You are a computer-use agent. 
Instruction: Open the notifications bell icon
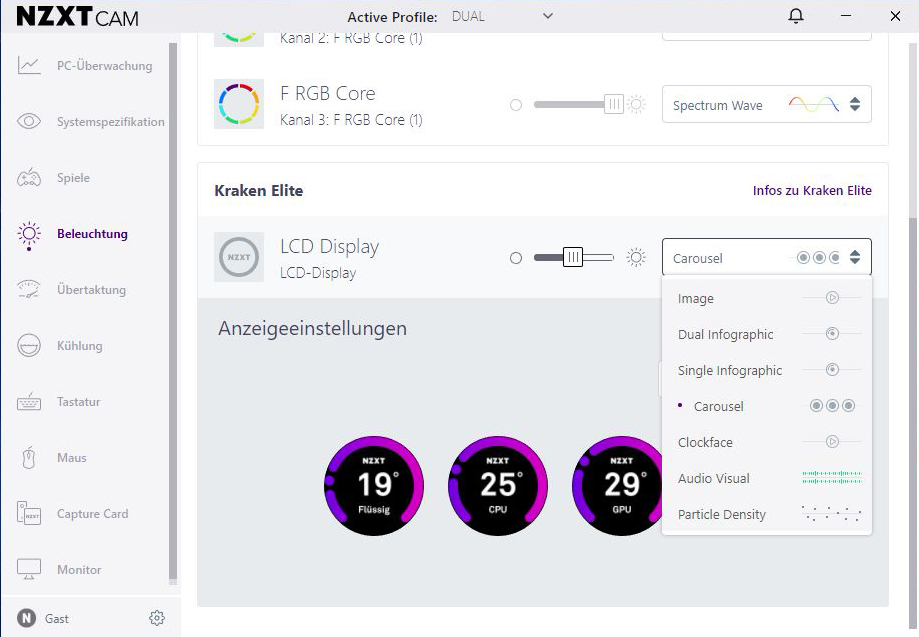[x=796, y=16]
